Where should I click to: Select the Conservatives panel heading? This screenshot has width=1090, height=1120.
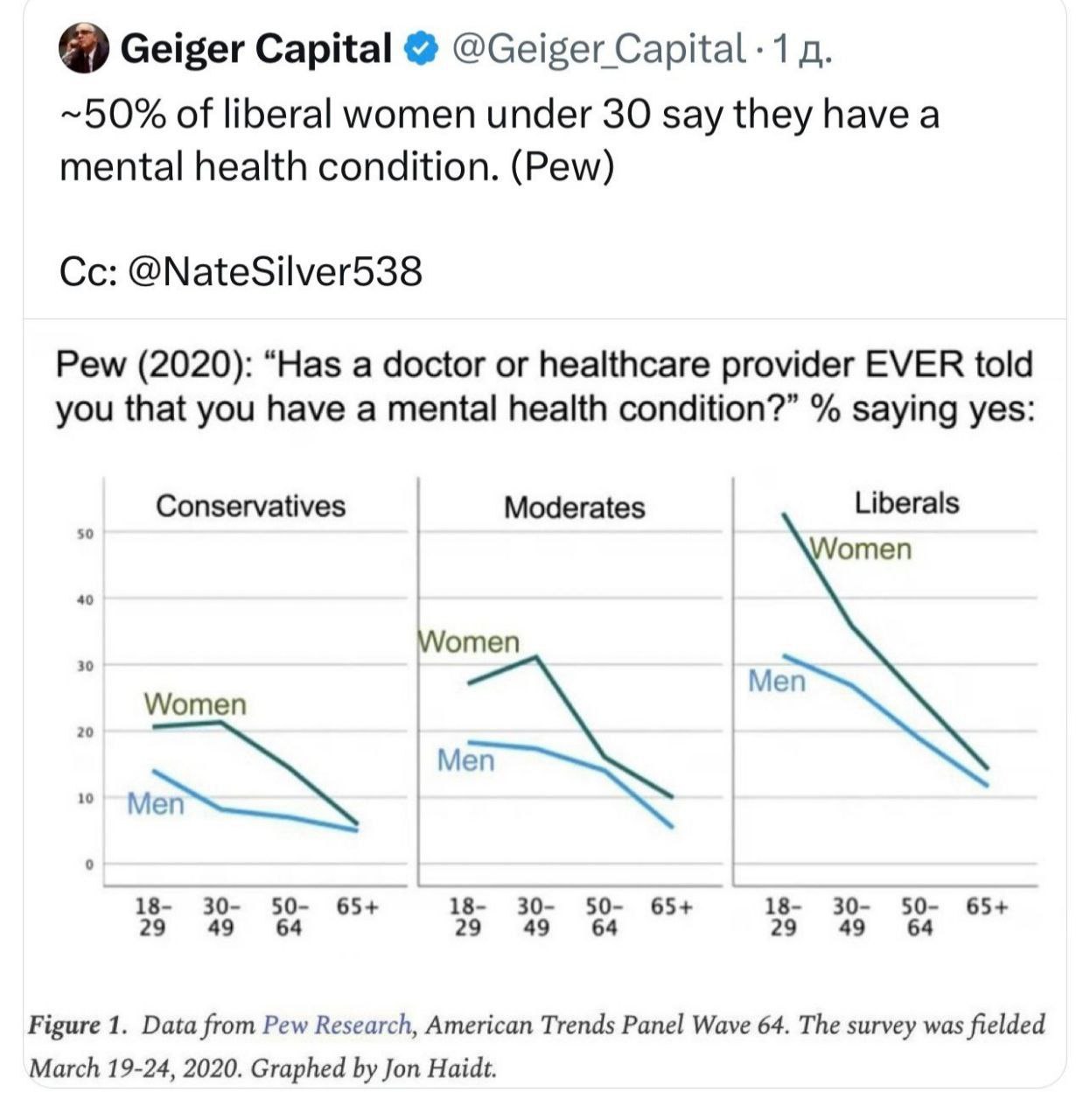[x=250, y=506]
